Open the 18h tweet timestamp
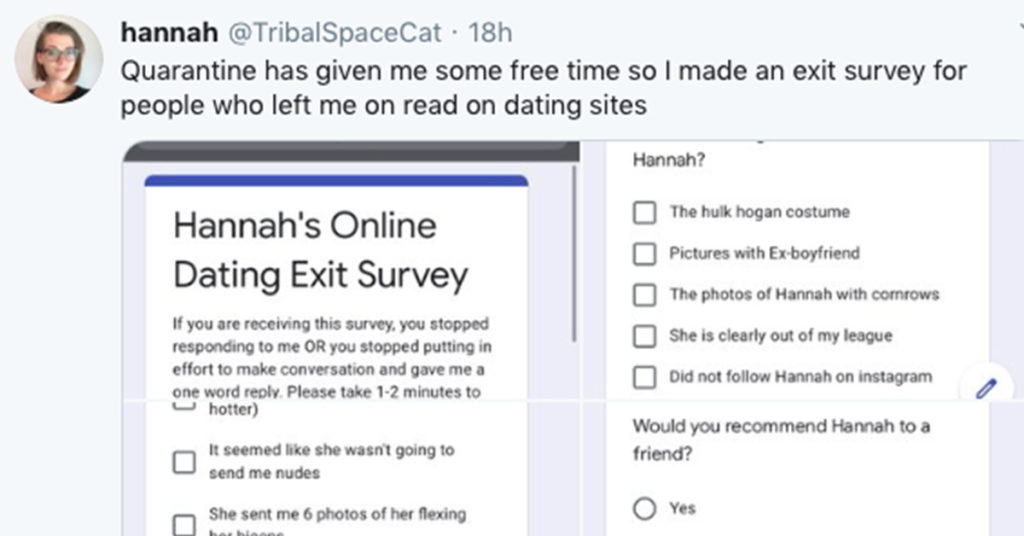 (x=490, y=32)
